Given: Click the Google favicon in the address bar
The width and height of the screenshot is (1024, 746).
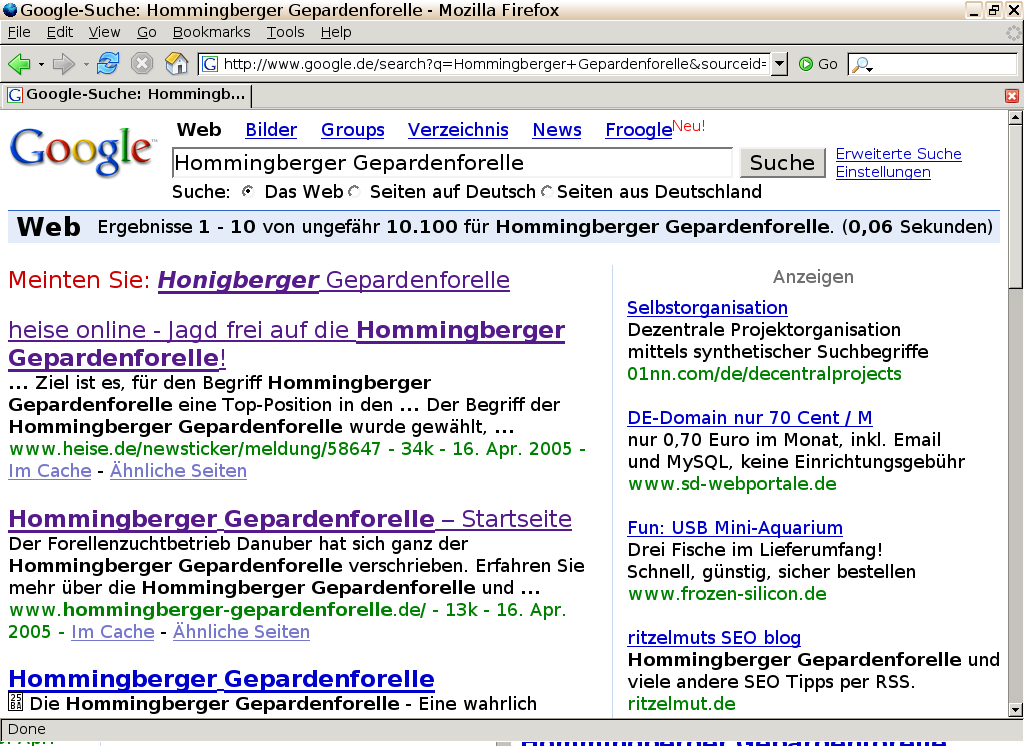Looking at the screenshot, I should coord(210,64).
